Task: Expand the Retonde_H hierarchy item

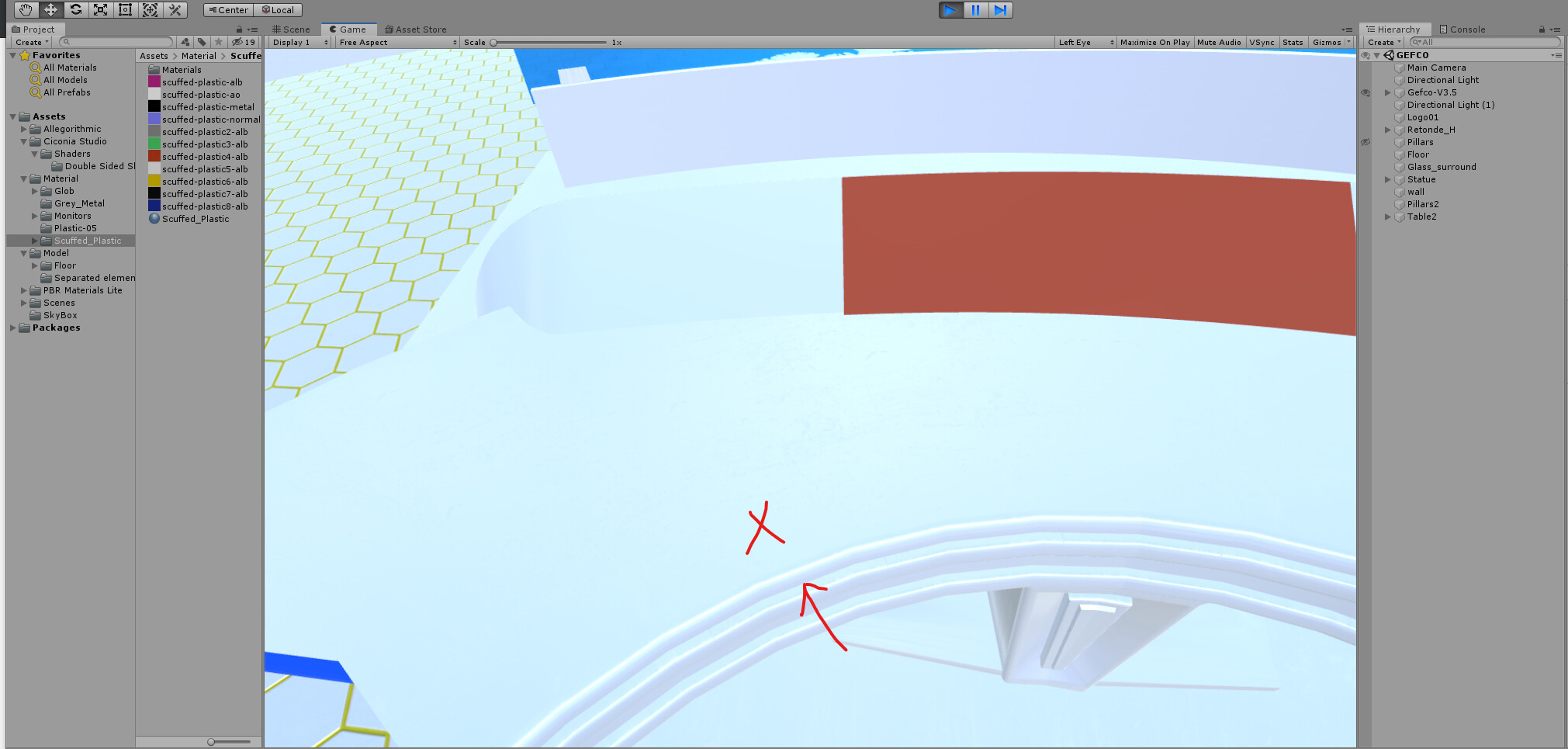Action: click(1387, 130)
